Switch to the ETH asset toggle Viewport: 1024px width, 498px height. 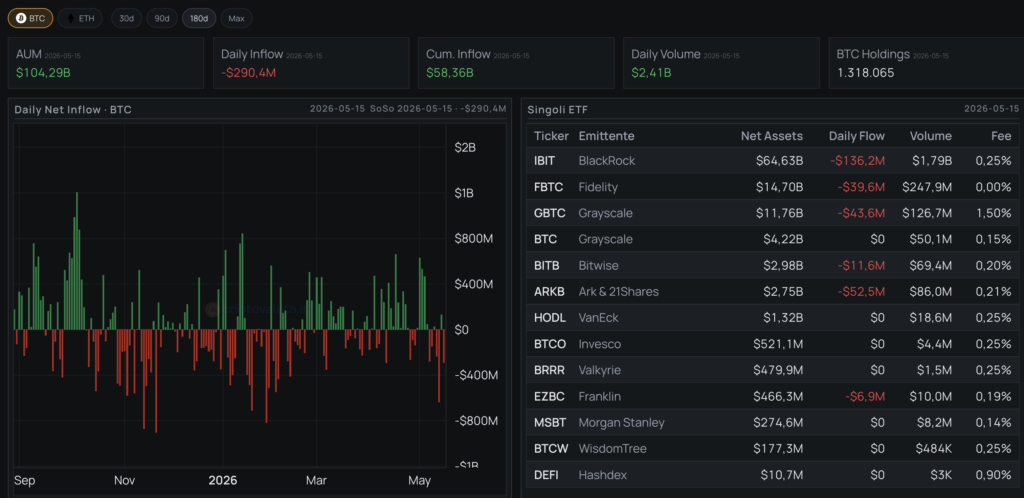point(80,18)
